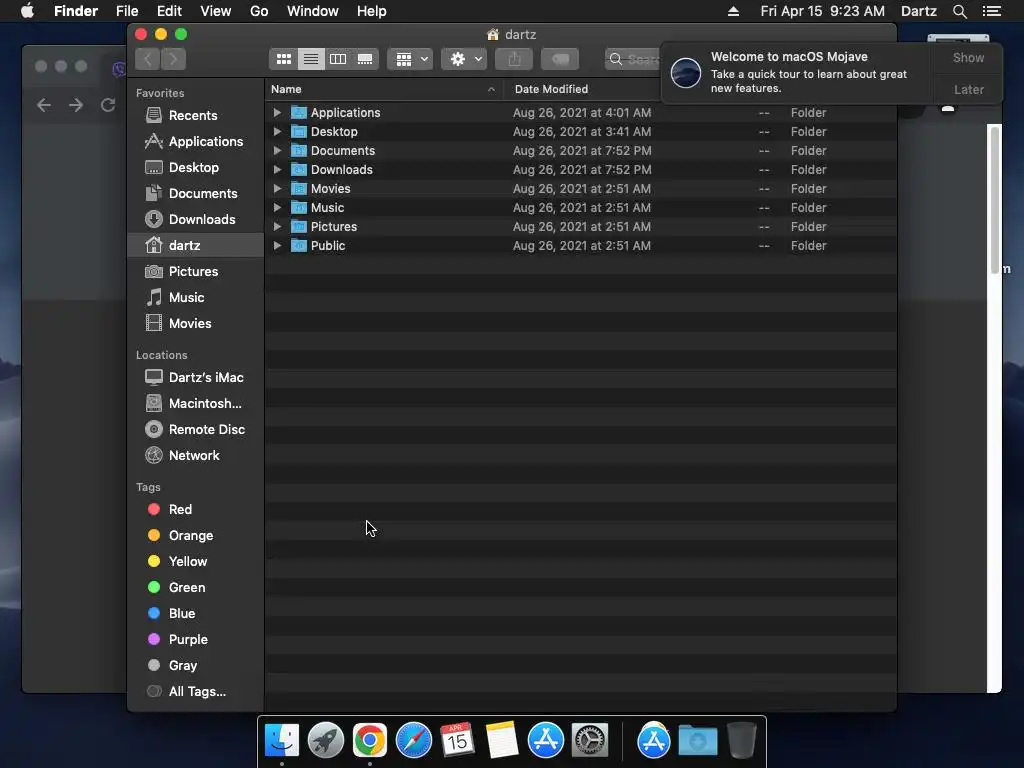Expand the Downloads folder row
The width and height of the screenshot is (1024, 768).
pyautogui.click(x=277, y=170)
